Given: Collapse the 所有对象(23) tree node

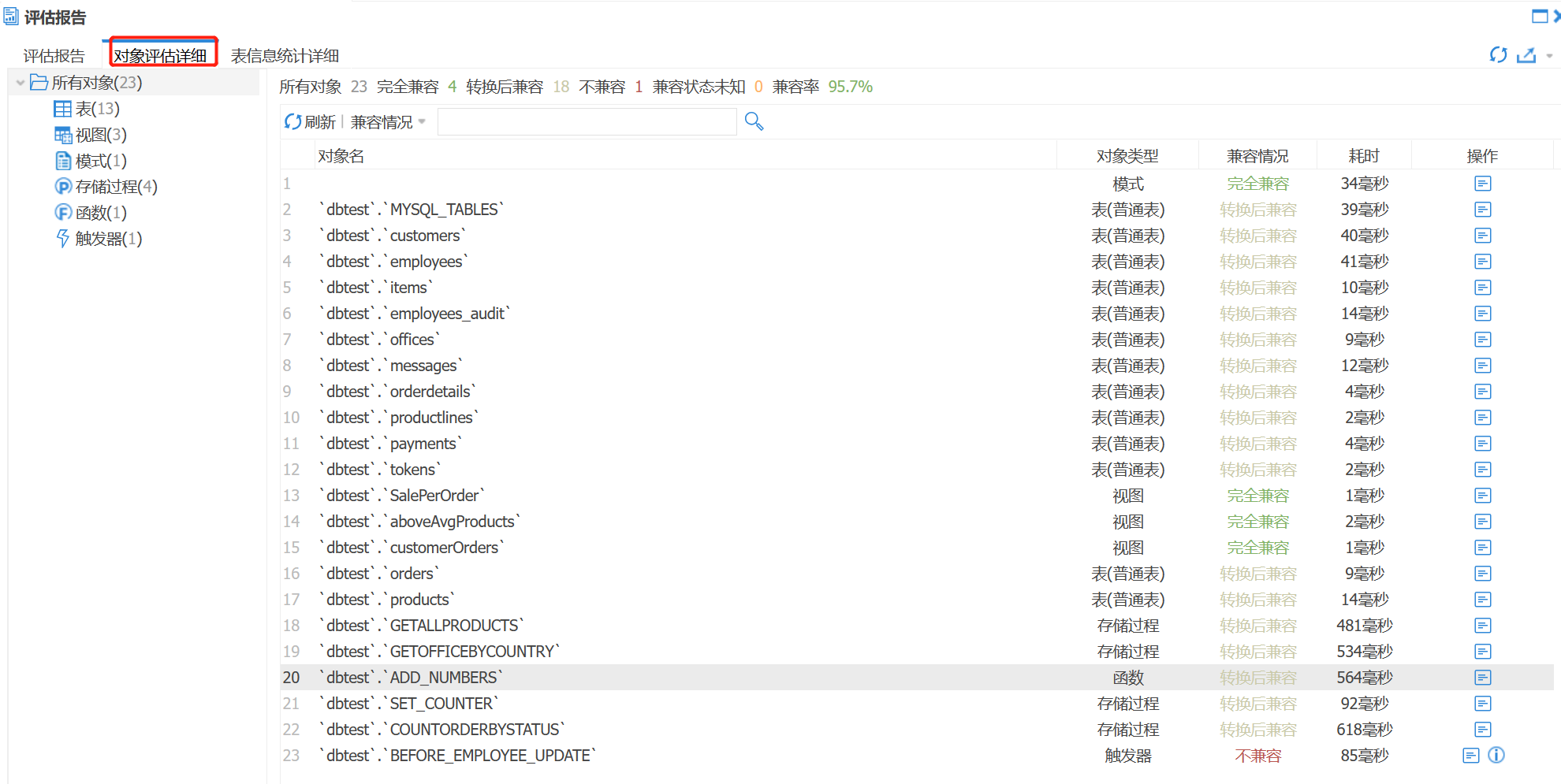Looking at the screenshot, I should 19,82.
